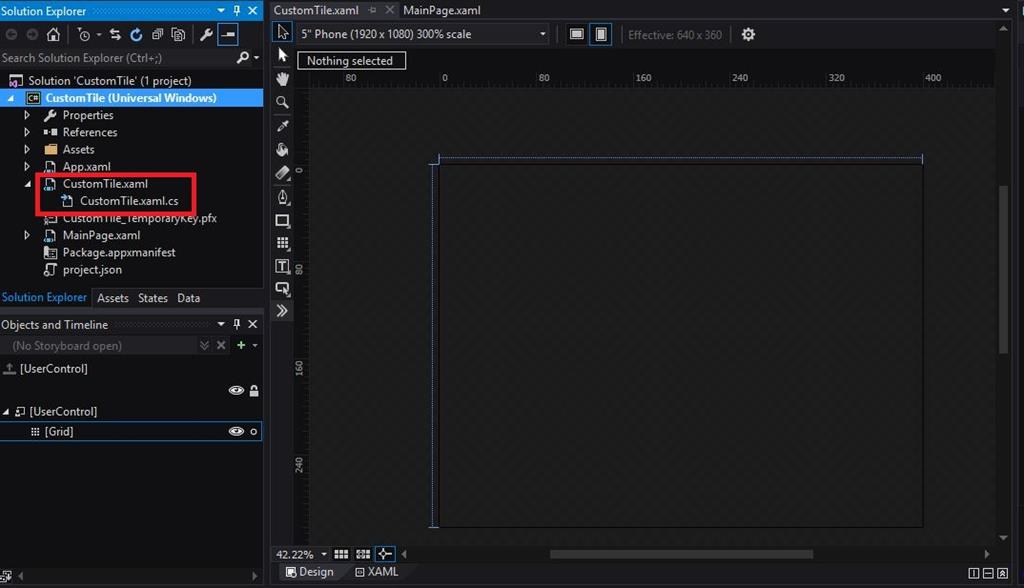Open the zoom level selector showing 42.22%

pos(298,554)
